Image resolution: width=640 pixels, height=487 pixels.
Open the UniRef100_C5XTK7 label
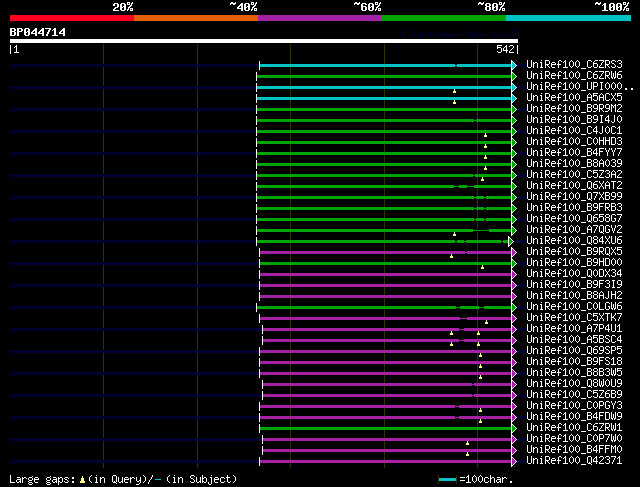(x=574, y=318)
